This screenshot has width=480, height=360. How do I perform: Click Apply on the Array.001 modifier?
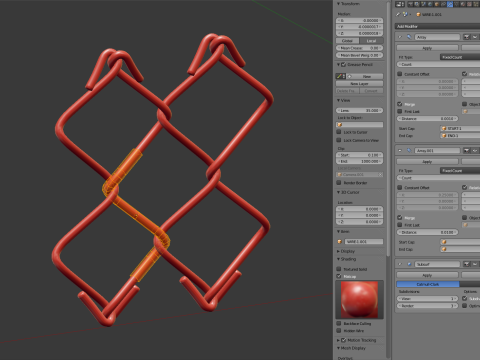[x=427, y=162]
